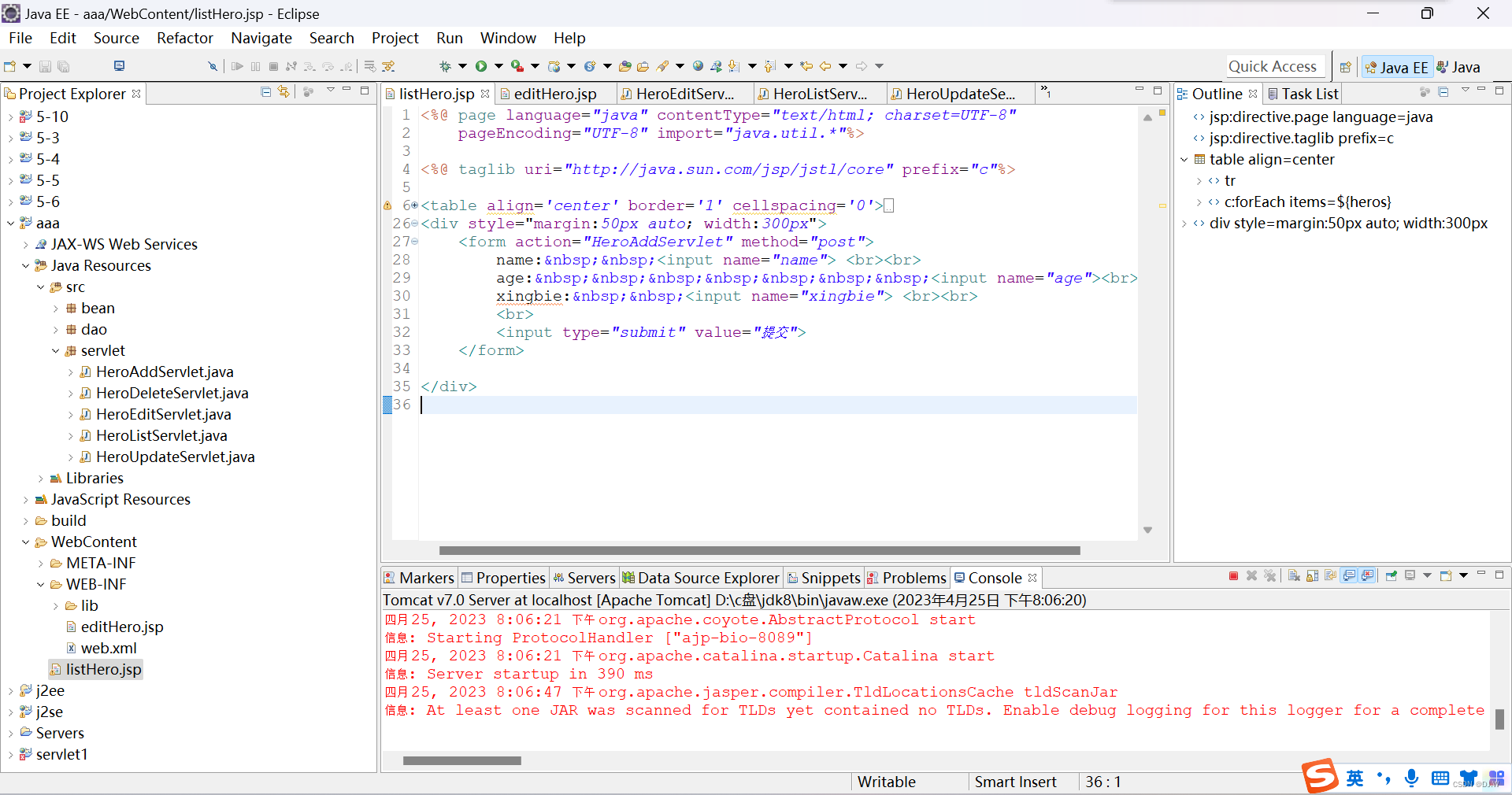Clear the Console output icon
This screenshot has width=1512, height=795.
(x=1294, y=576)
